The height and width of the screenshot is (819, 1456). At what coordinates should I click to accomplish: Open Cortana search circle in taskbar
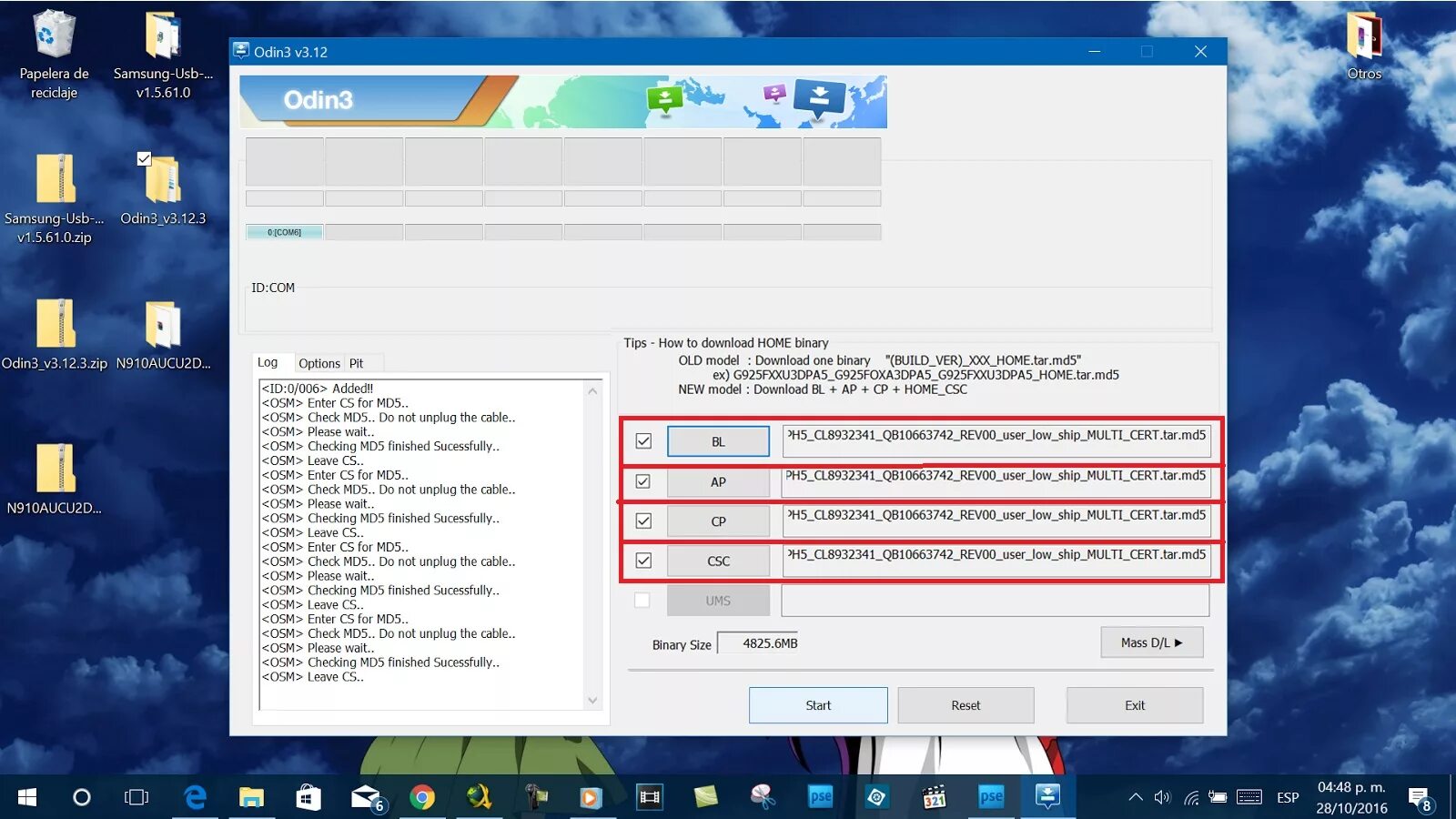[82, 797]
